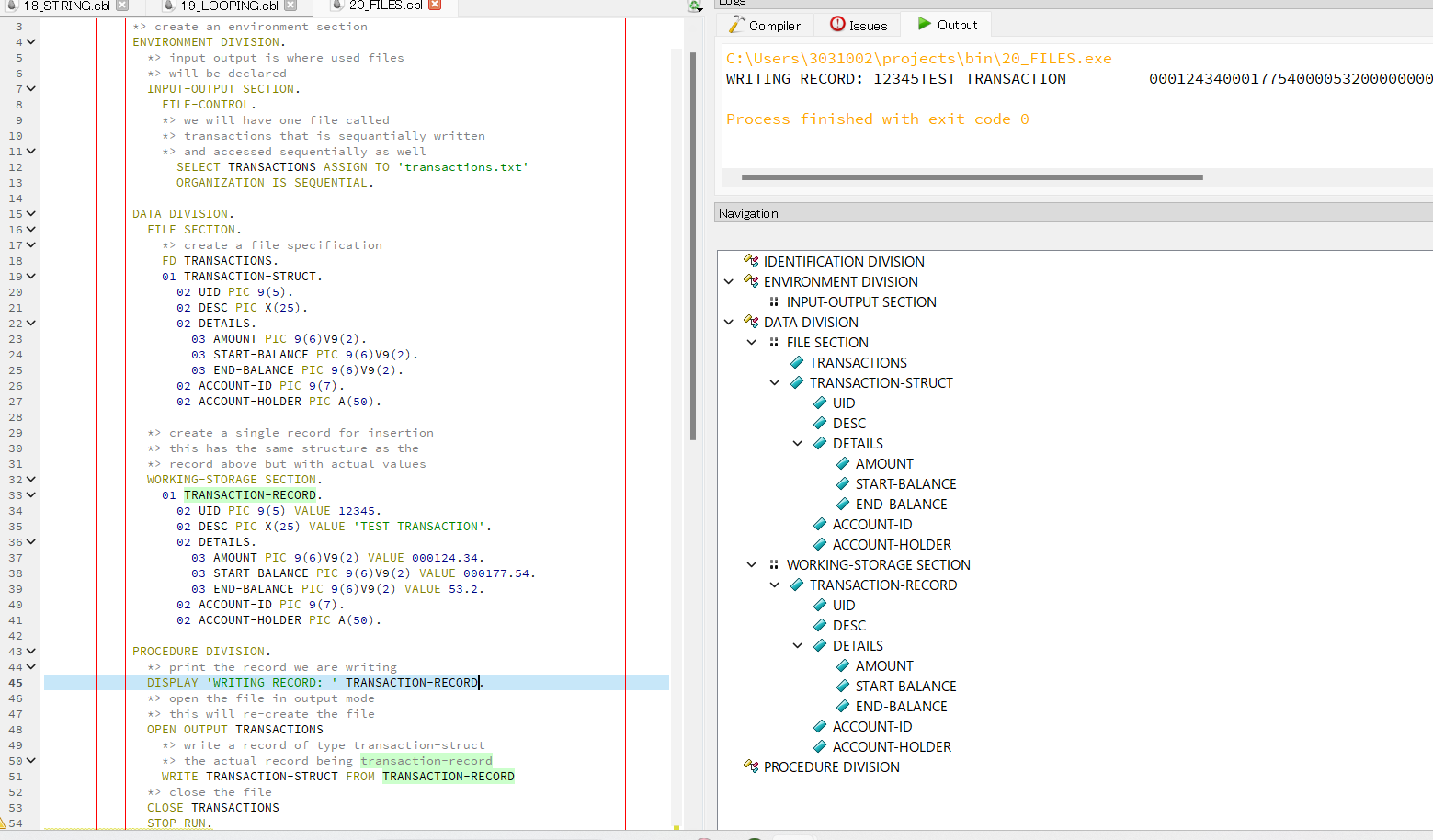Select UID under TRANSACTION-STRUCT in Navigation
This screenshot has width=1433, height=840.
point(844,403)
